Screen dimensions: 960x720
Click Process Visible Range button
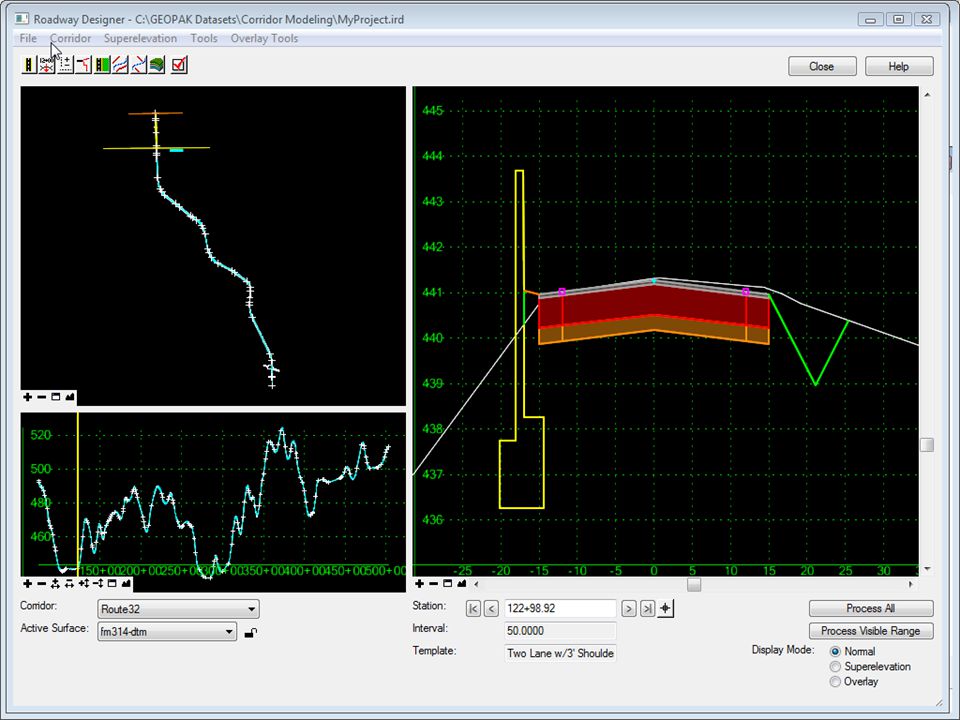[871, 631]
